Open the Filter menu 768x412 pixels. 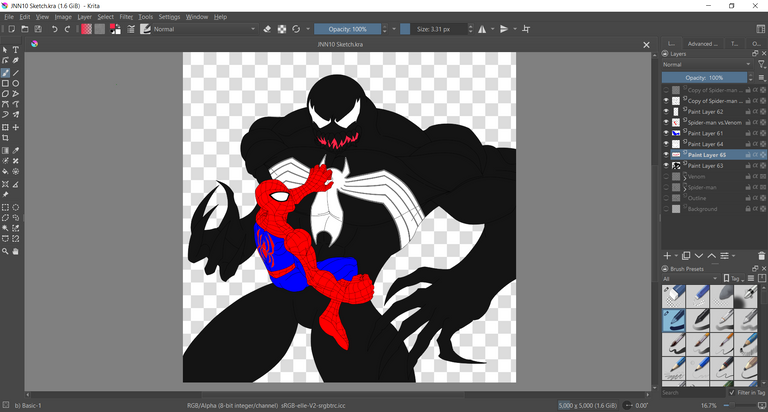126,17
